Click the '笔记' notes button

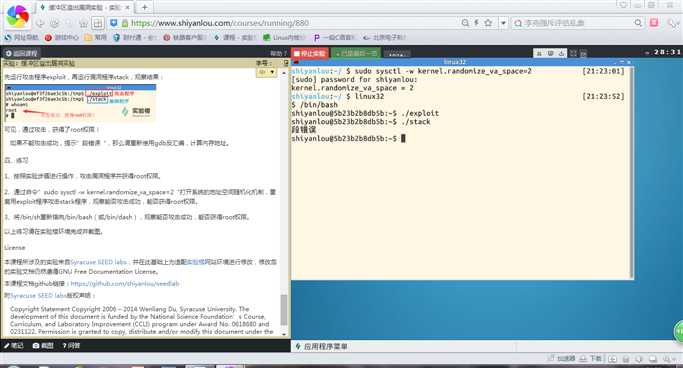[x=14, y=345]
